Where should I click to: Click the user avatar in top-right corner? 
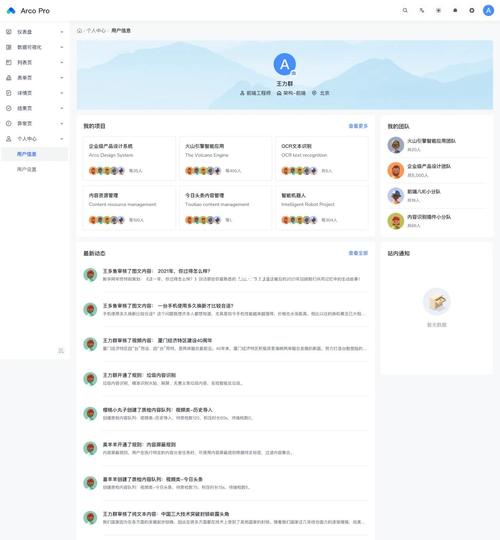tap(488, 11)
